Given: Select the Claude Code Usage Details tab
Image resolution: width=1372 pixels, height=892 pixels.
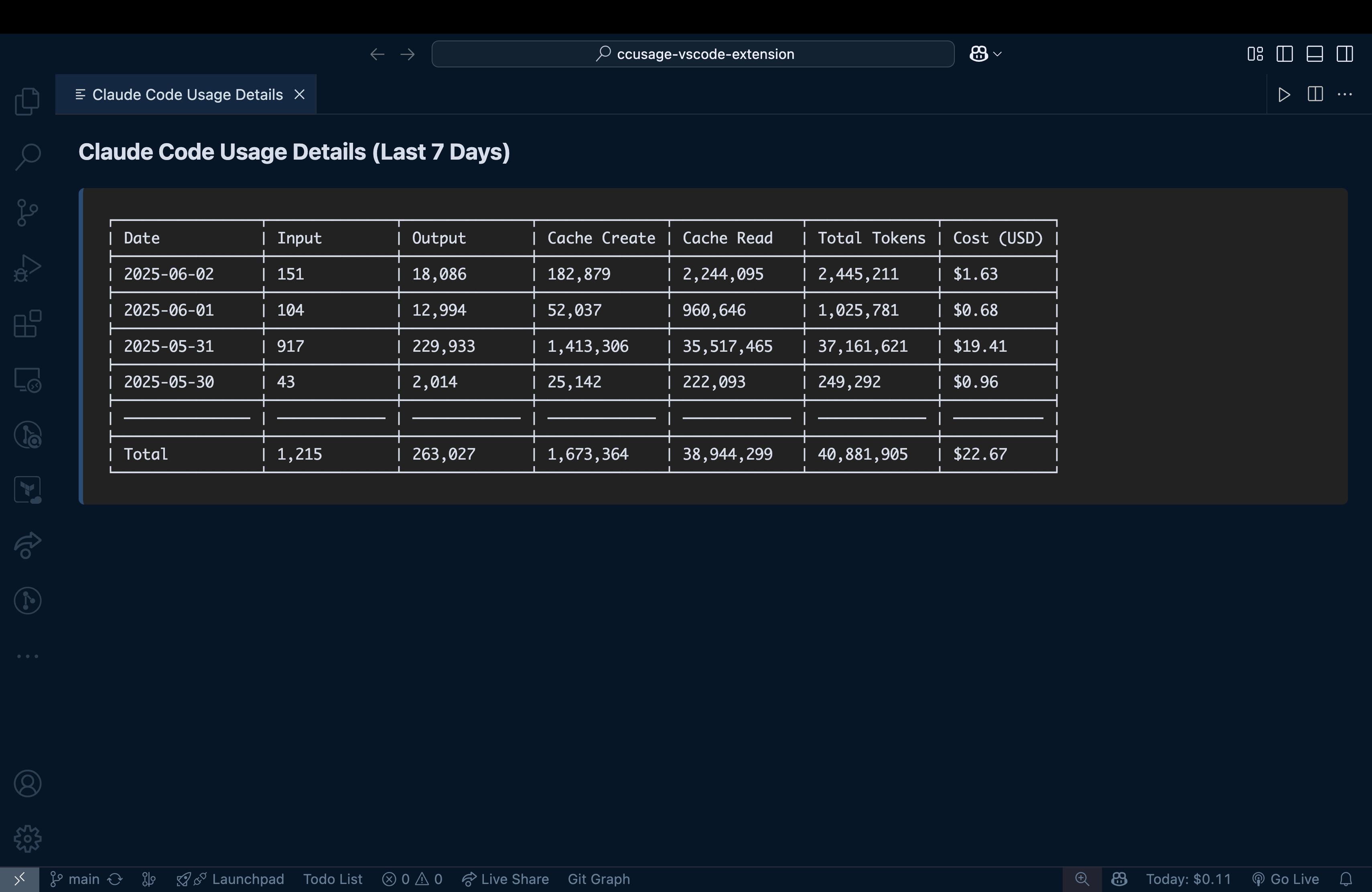Looking at the screenshot, I should (187, 95).
